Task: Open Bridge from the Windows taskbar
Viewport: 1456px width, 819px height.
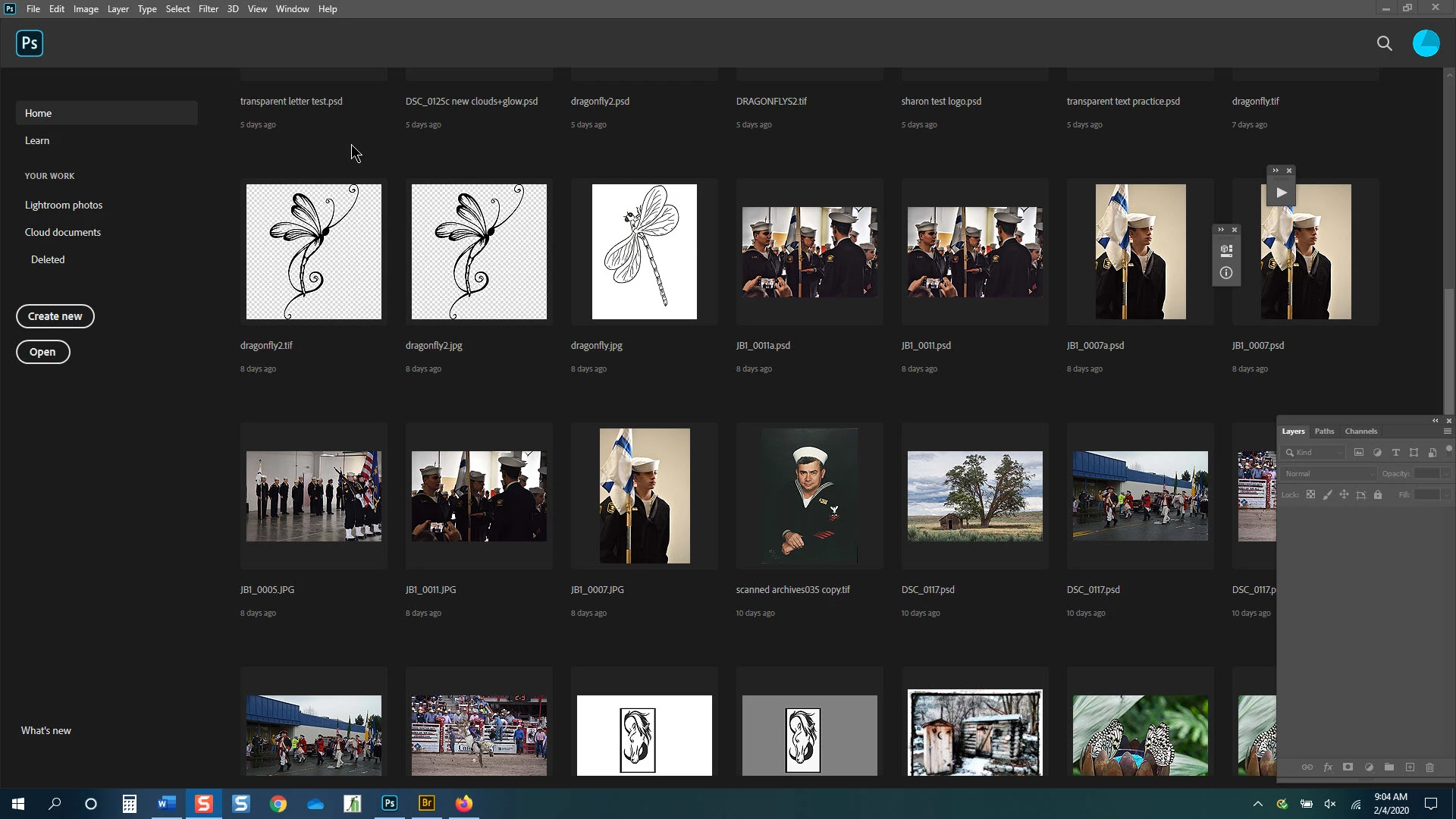Action: point(427,803)
